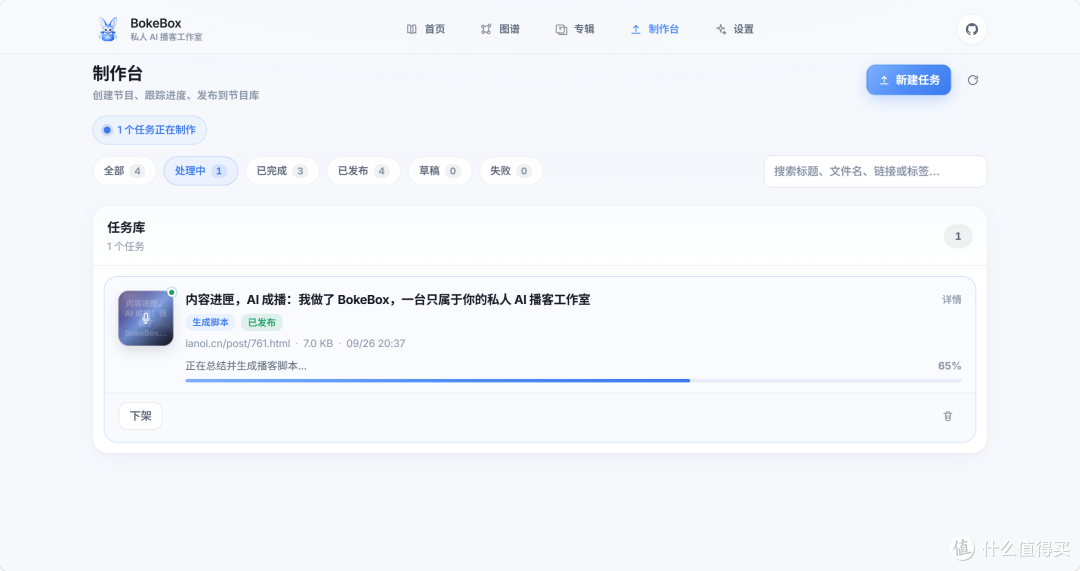The width and height of the screenshot is (1080, 571).
Task: Open 详情 details of the task
Action: pos(952,300)
